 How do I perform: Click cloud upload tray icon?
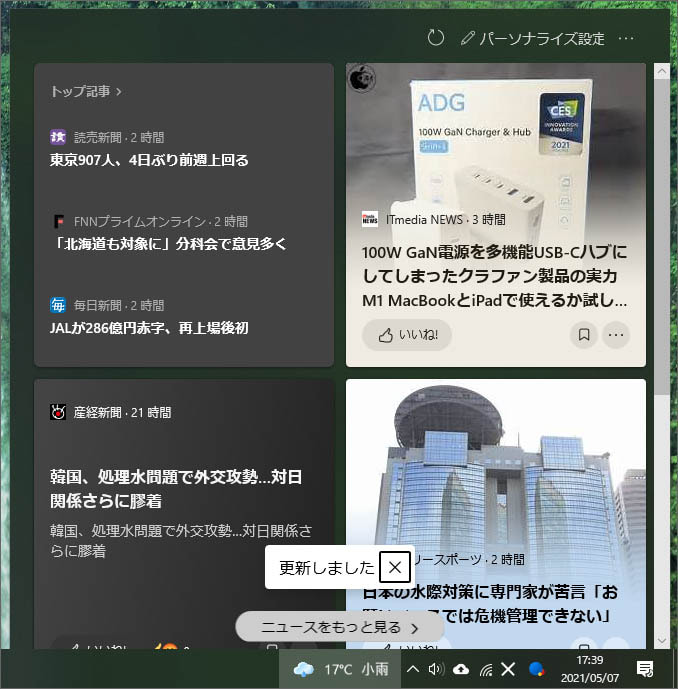[460, 669]
